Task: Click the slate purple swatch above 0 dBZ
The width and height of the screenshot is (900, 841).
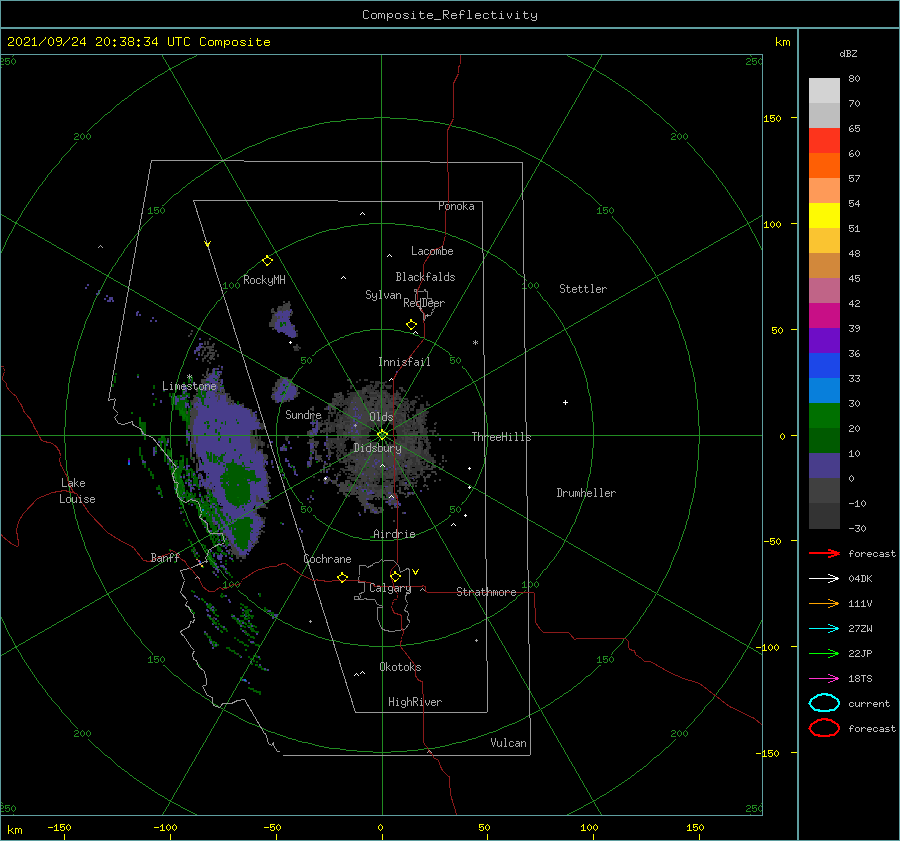Action: click(x=824, y=466)
